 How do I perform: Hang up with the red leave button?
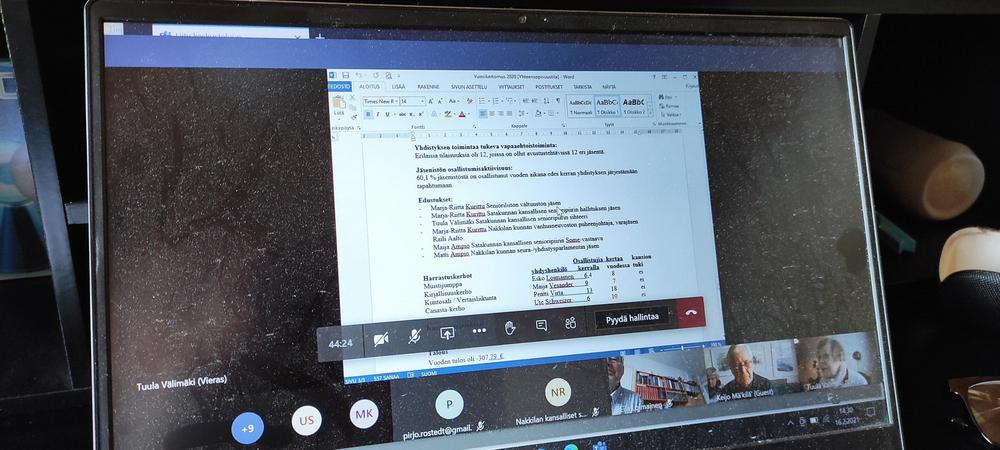point(690,313)
